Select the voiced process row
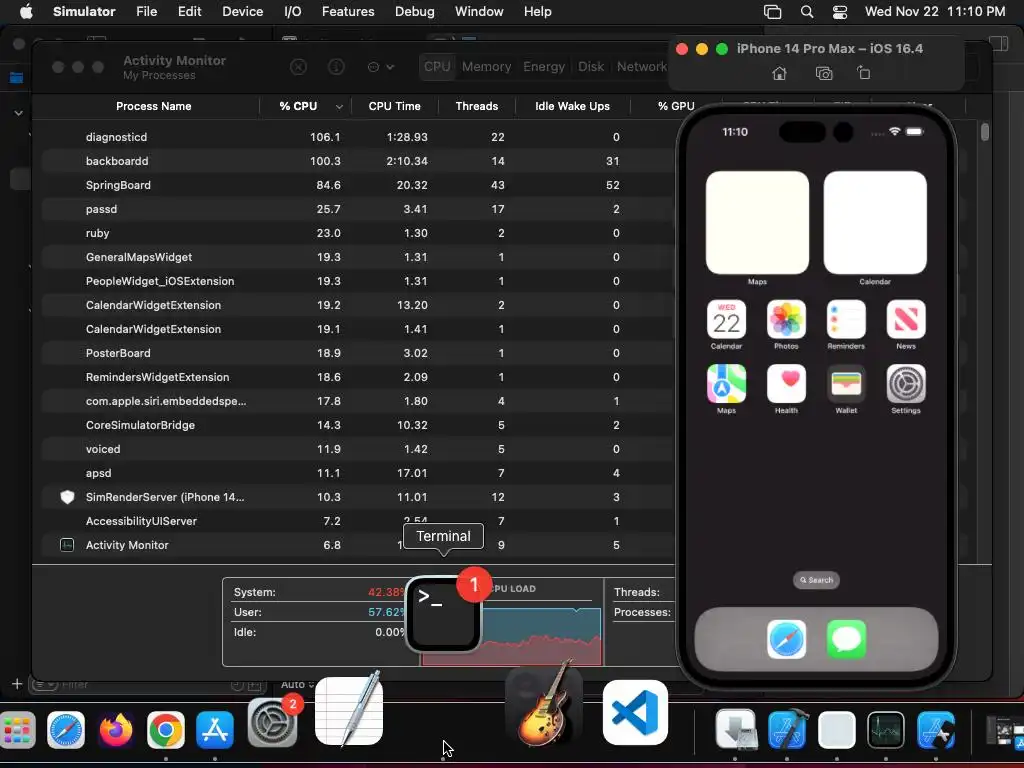Image resolution: width=1024 pixels, height=768 pixels. pyautogui.click(x=358, y=449)
